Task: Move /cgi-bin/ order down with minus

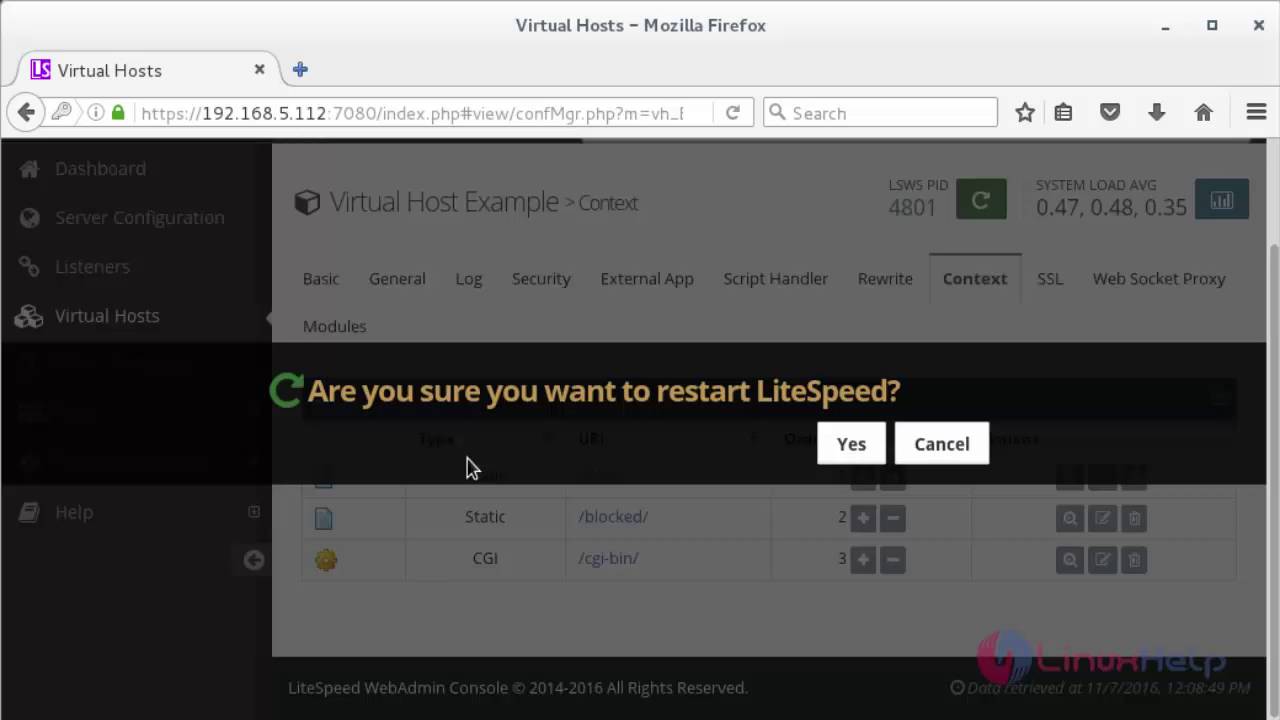Action: pos(893,560)
